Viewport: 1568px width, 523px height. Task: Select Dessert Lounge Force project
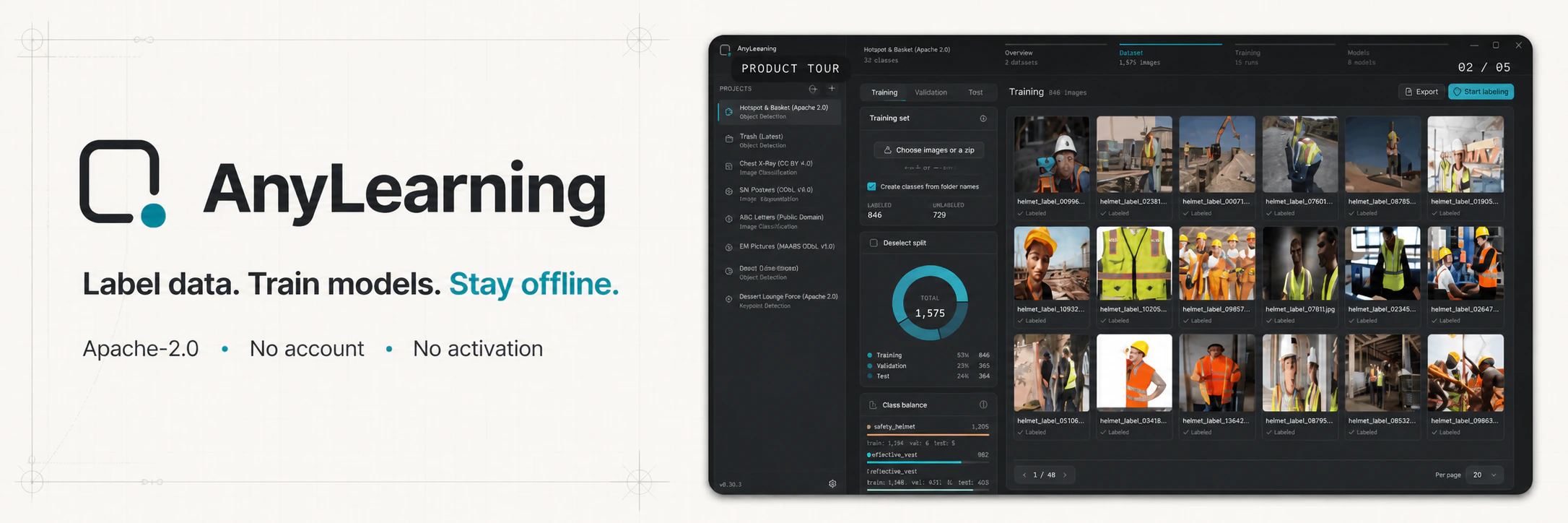click(780, 301)
